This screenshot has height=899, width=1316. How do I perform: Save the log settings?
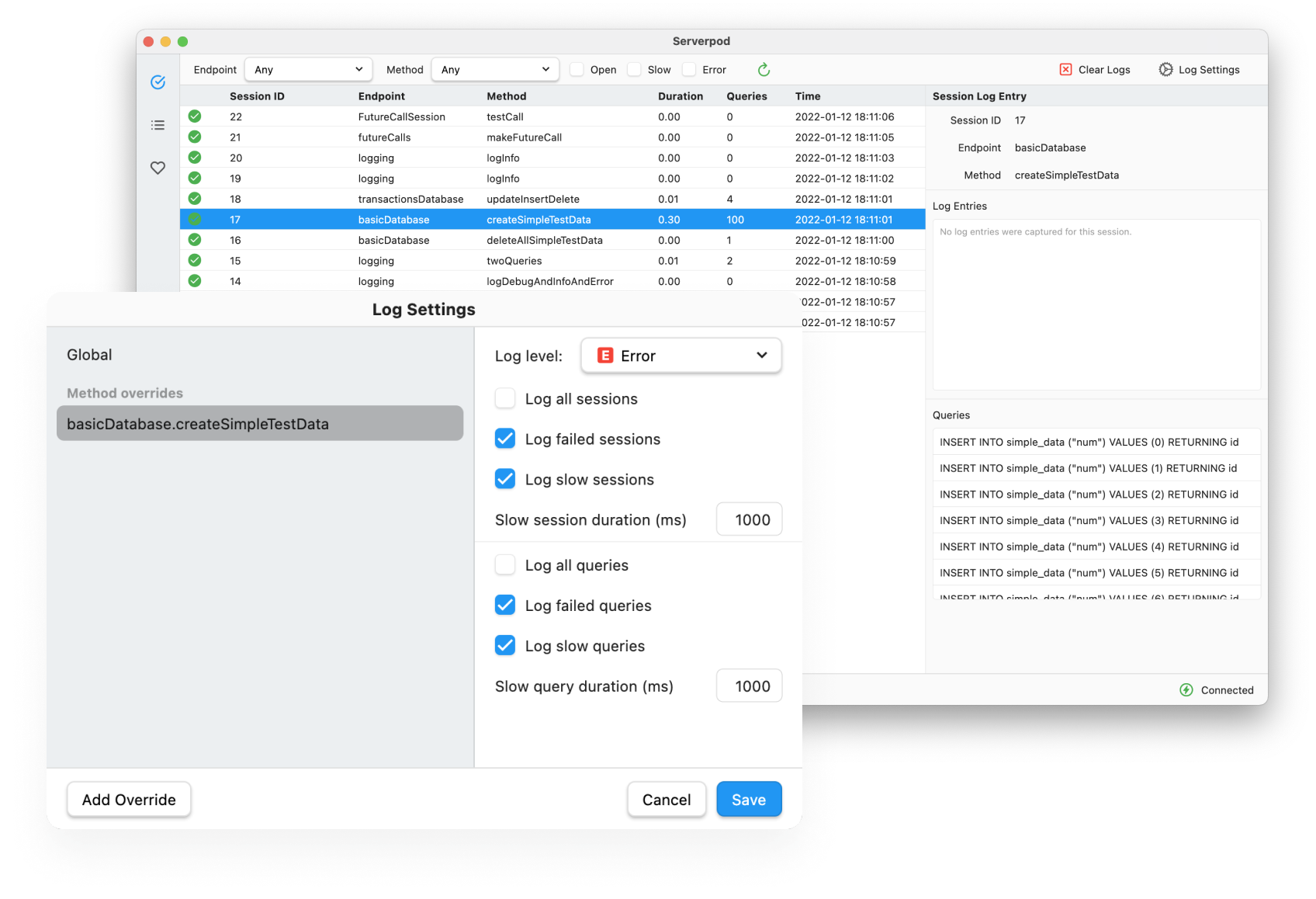click(748, 799)
